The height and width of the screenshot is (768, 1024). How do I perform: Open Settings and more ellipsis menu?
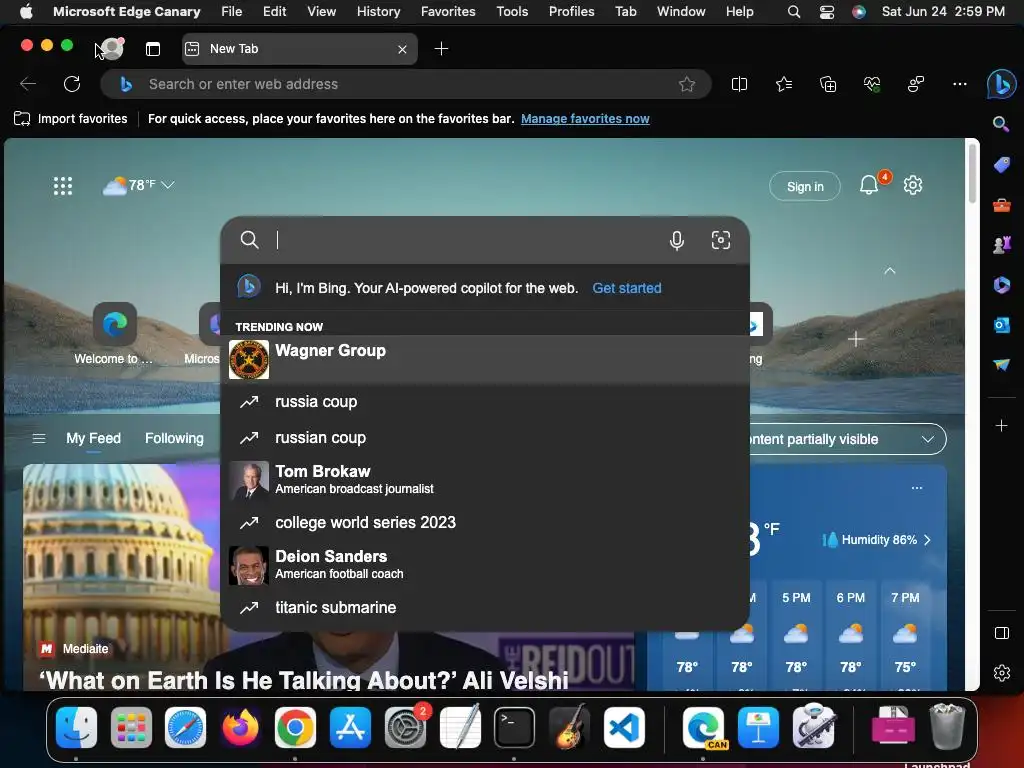click(x=959, y=84)
